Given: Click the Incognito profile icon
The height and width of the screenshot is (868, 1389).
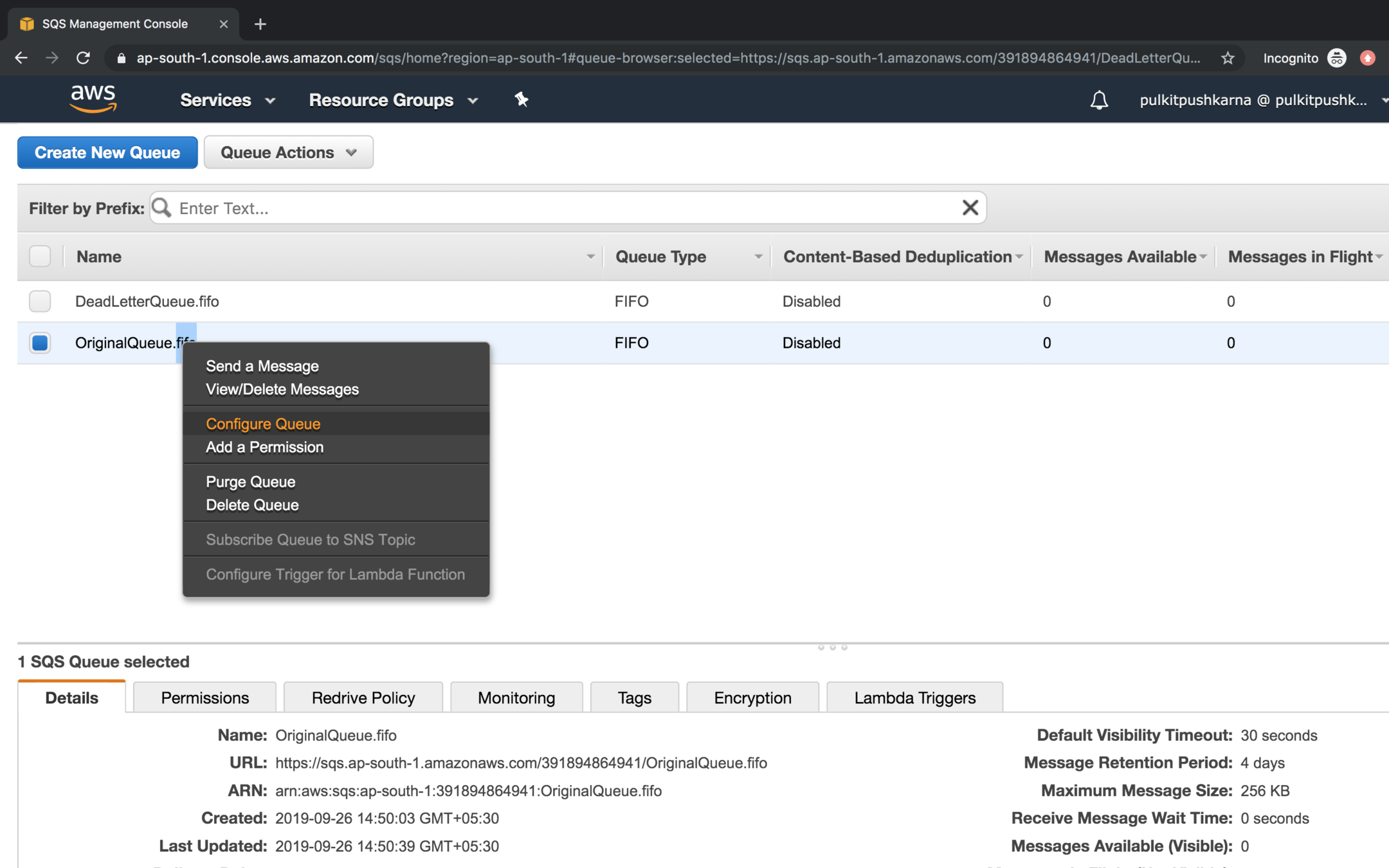Looking at the screenshot, I should [x=1337, y=58].
